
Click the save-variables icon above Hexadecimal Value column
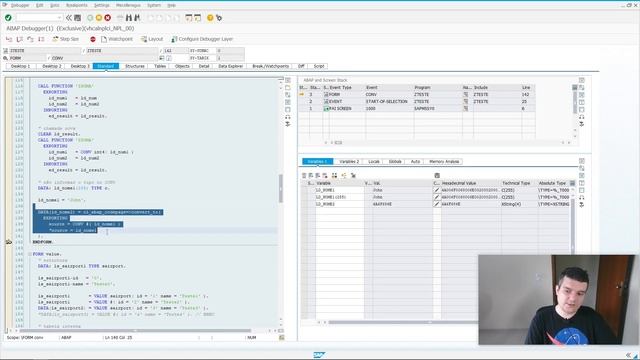tap(437, 176)
